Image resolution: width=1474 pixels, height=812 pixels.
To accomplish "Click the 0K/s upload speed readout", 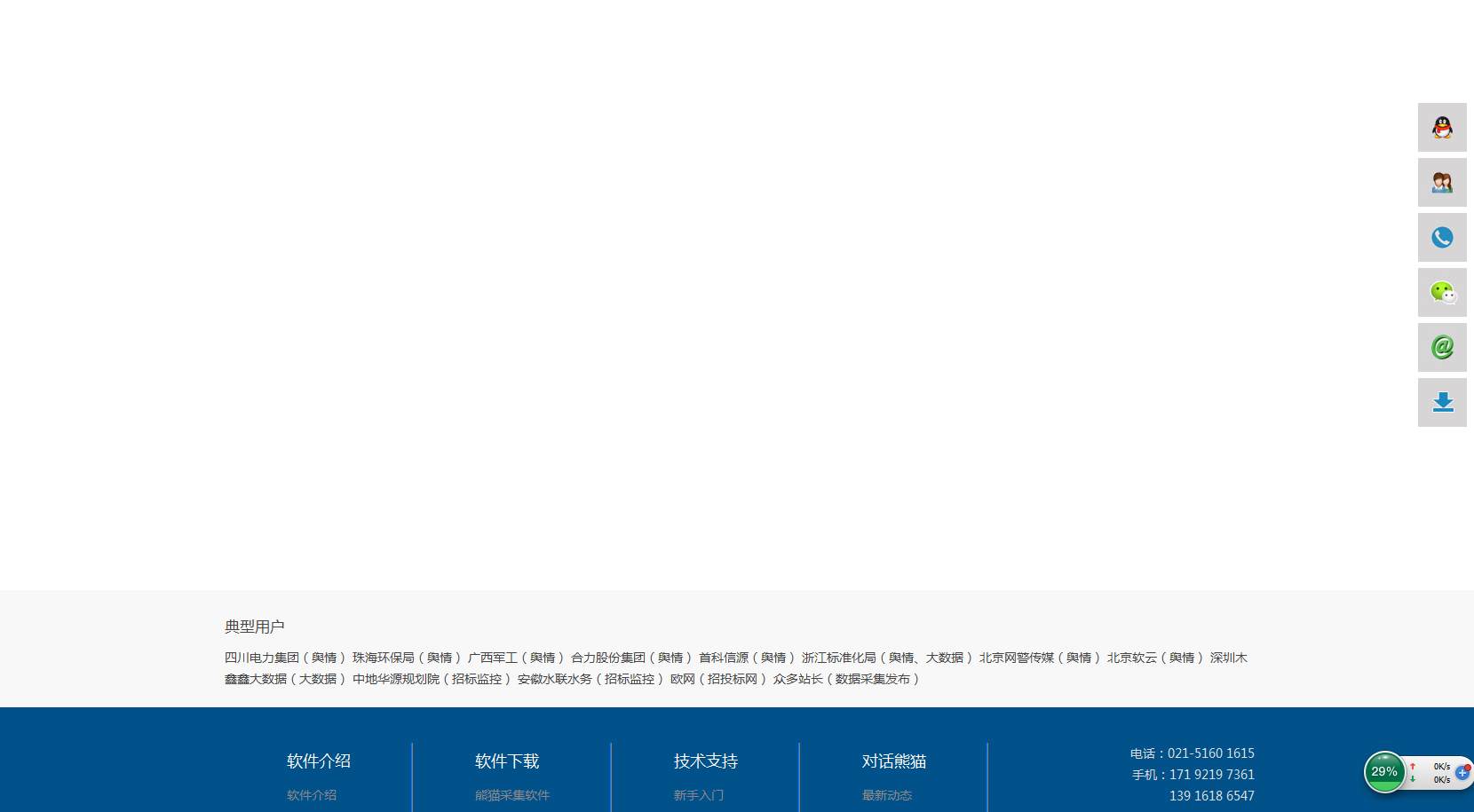I will [x=1442, y=767].
